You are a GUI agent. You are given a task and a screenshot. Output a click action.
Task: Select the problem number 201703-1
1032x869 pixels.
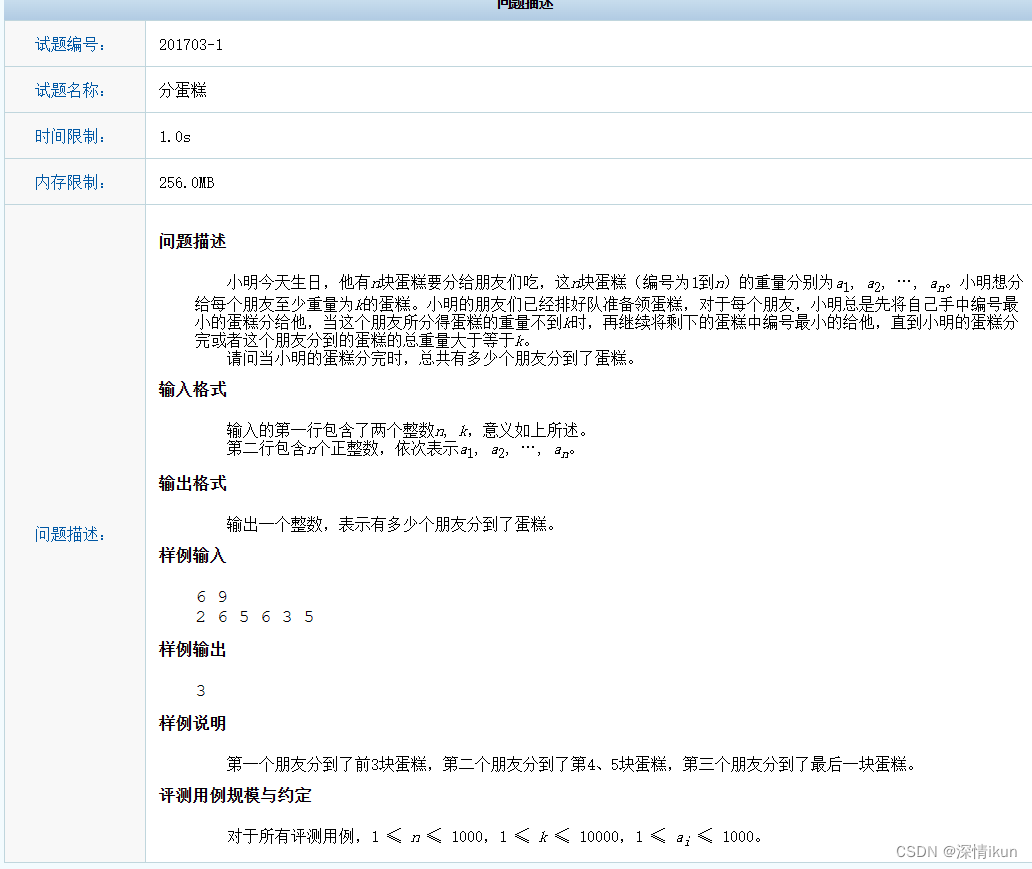[x=191, y=45]
